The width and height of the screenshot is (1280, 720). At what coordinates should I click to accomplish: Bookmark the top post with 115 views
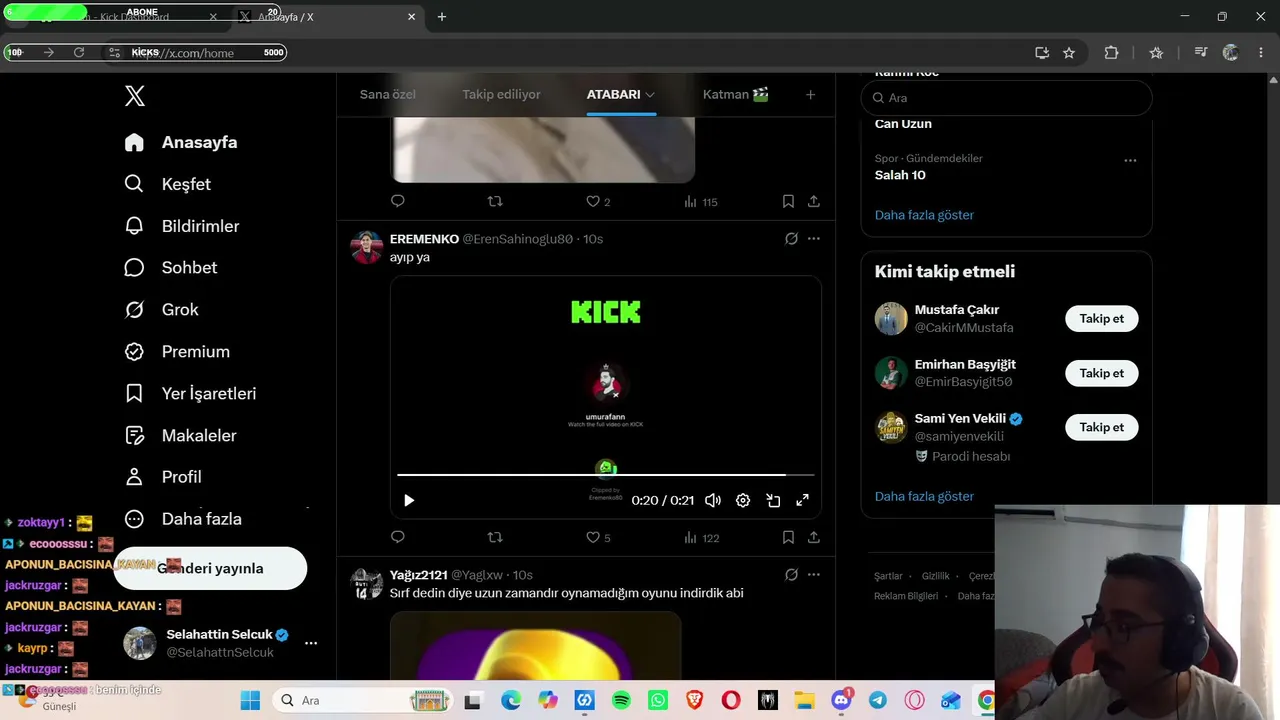pos(788,201)
